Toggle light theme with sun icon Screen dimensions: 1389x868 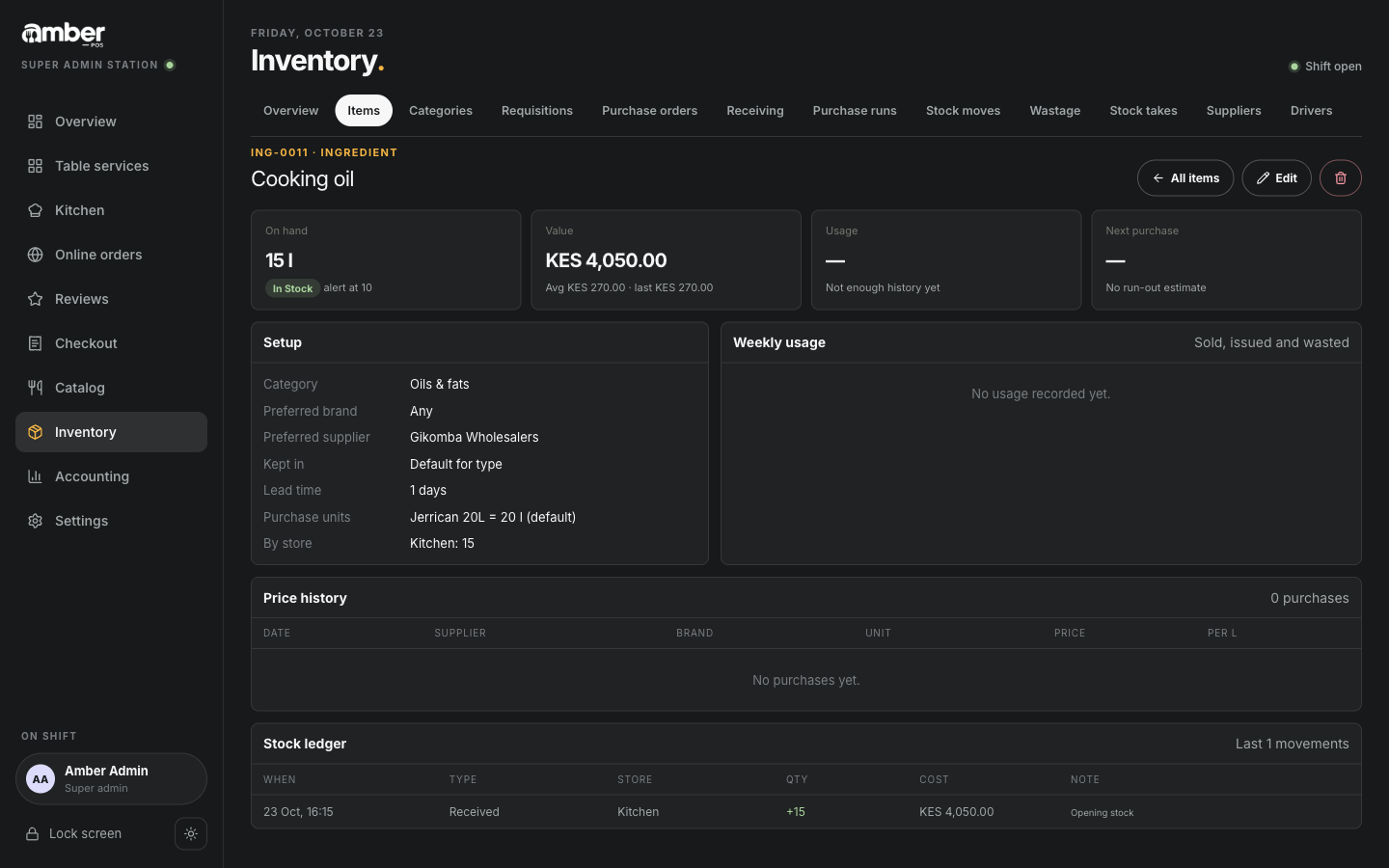191,833
